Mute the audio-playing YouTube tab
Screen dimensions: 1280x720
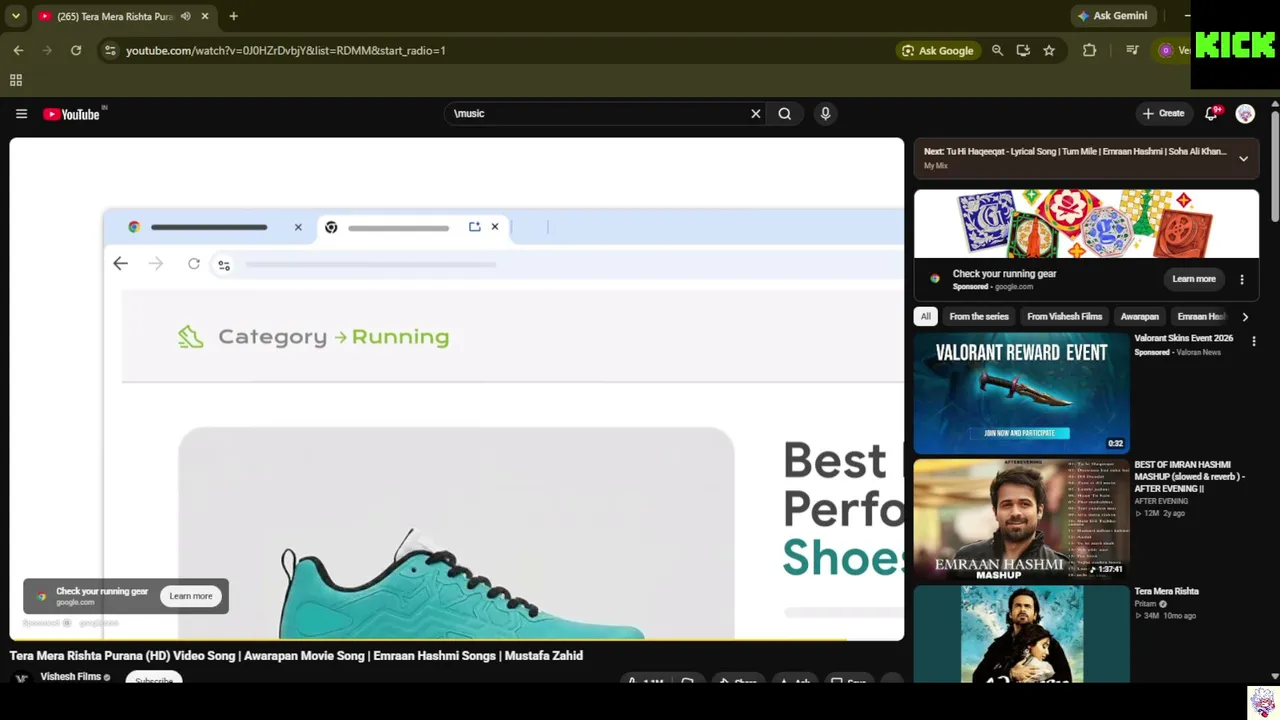(186, 16)
